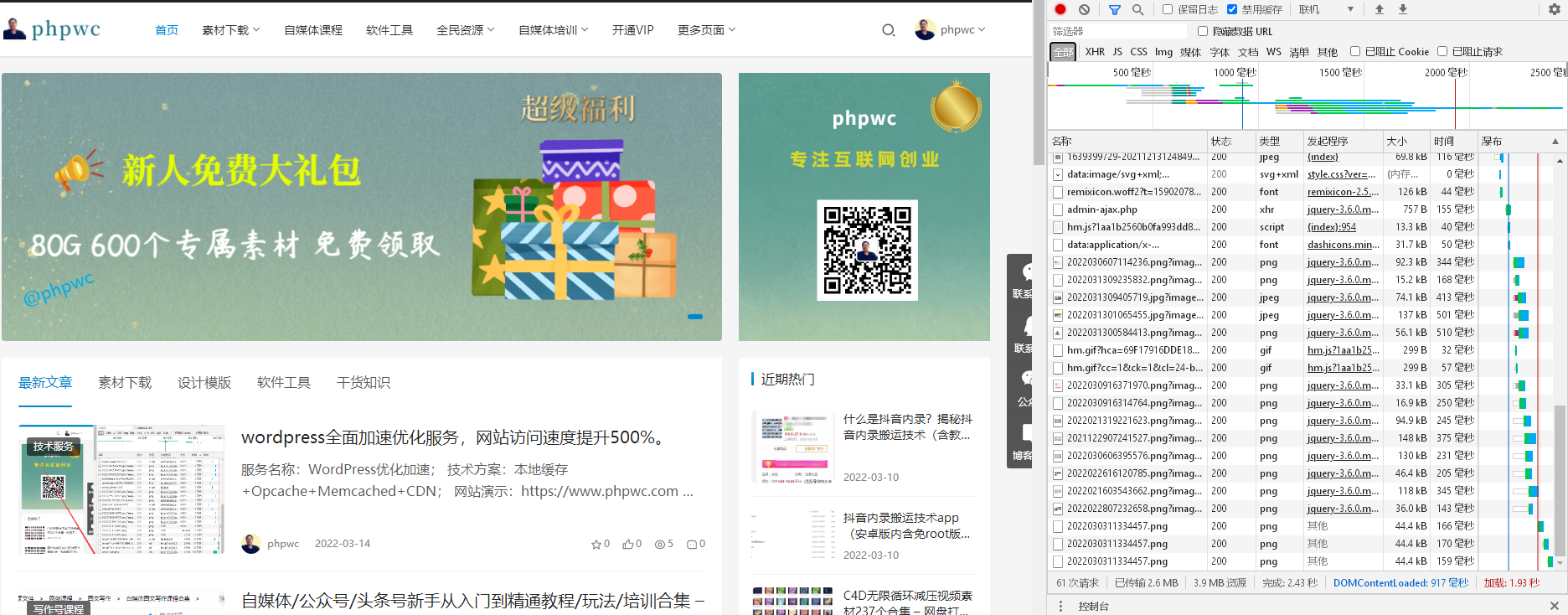Filter network requests by XHR
The width and height of the screenshot is (1568, 615).
(x=1095, y=52)
